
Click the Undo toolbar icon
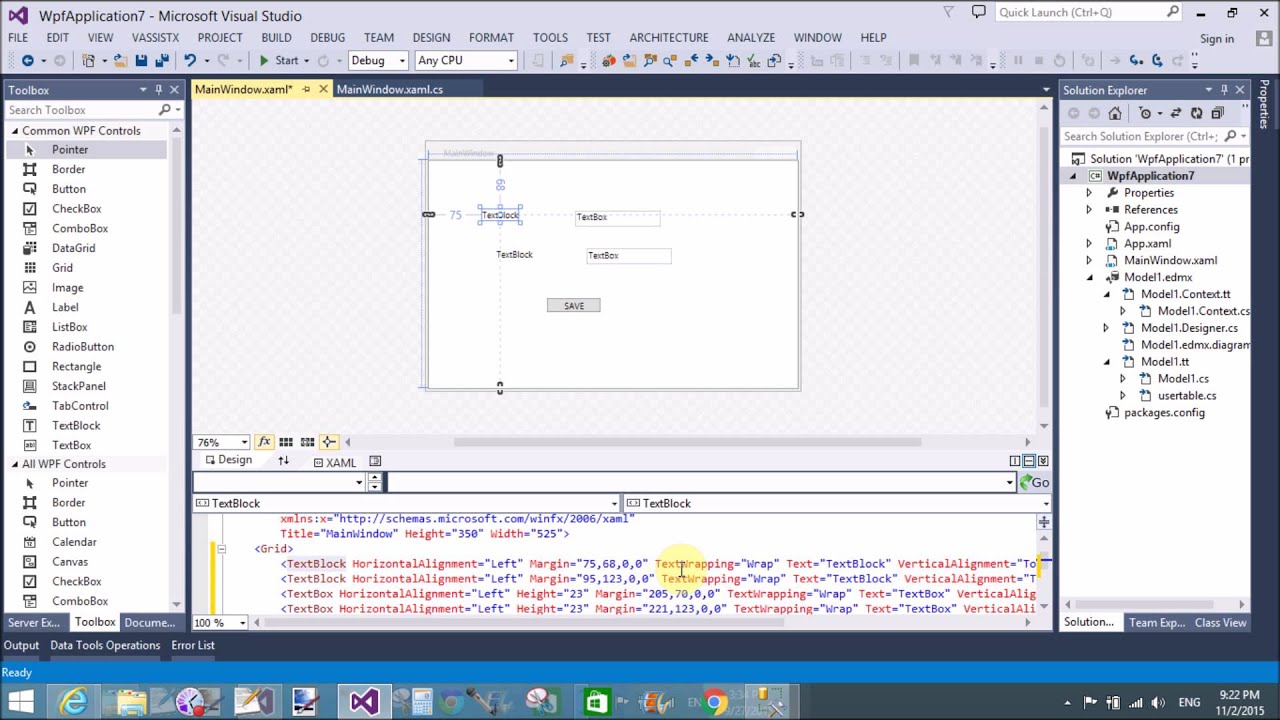[x=189, y=61]
